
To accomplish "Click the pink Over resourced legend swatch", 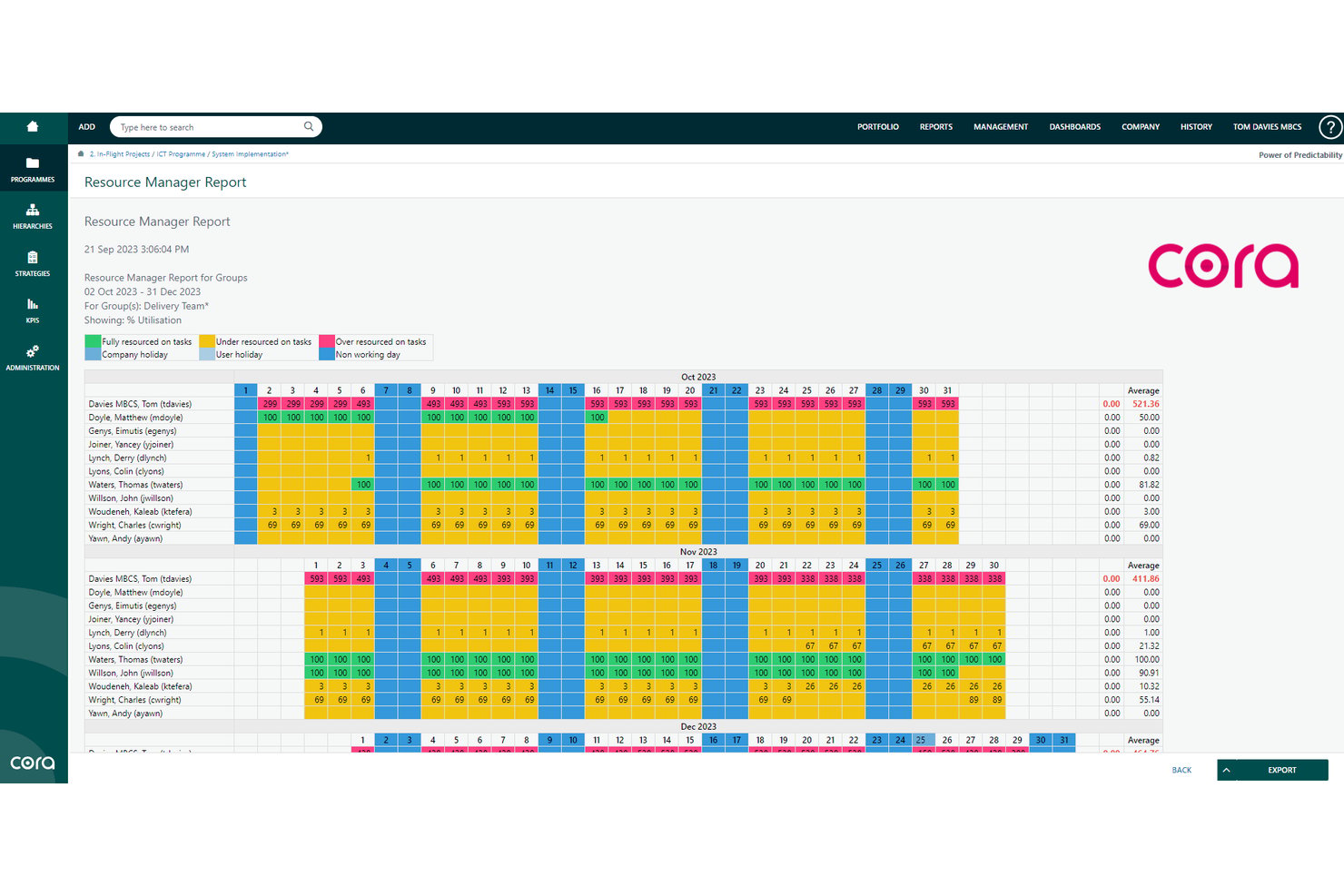I will [x=327, y=341].
